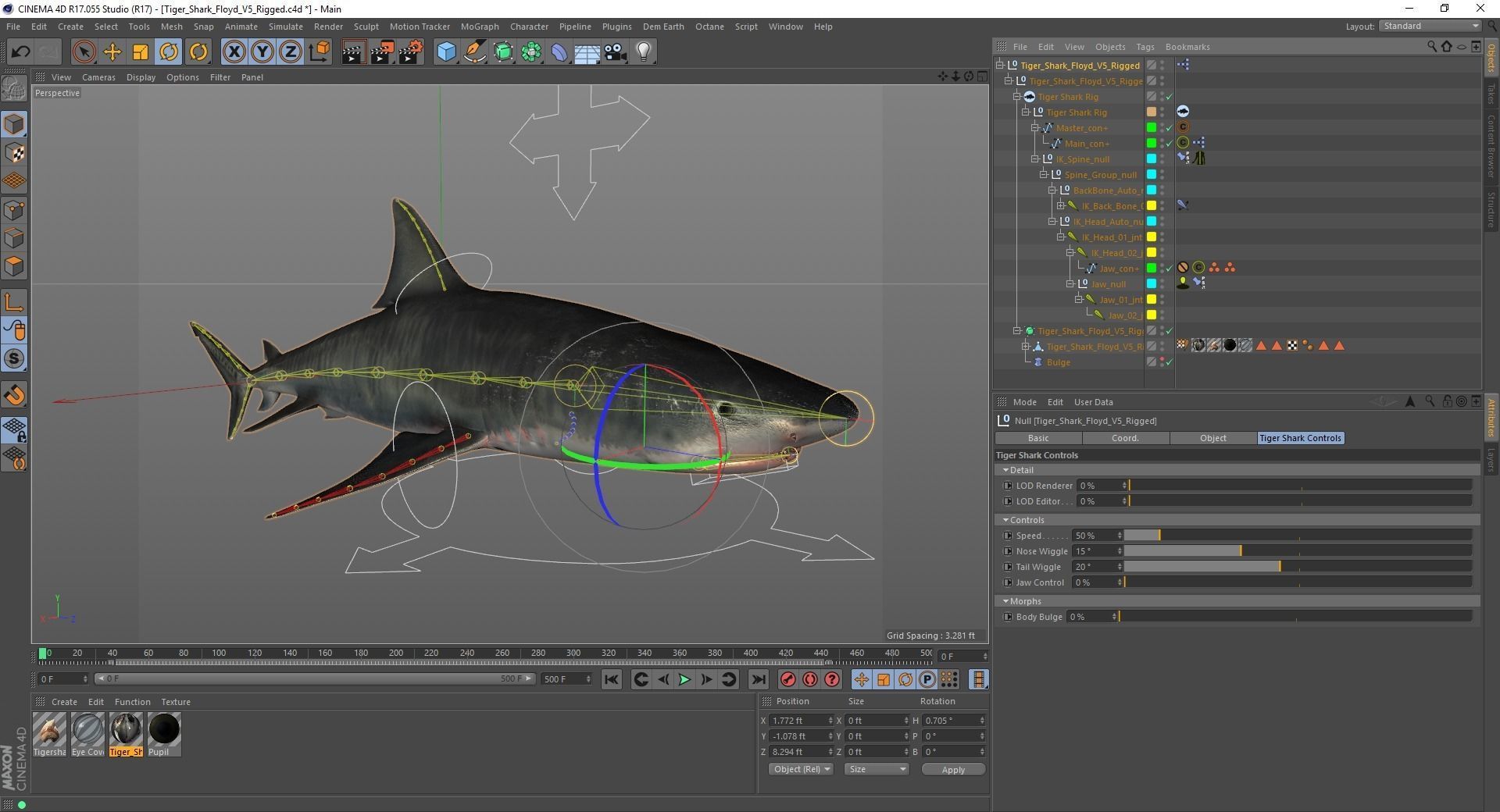The image size is (1500, 812).
Task: Add a Cube primitive object
Action: click(x=446, y=52)
